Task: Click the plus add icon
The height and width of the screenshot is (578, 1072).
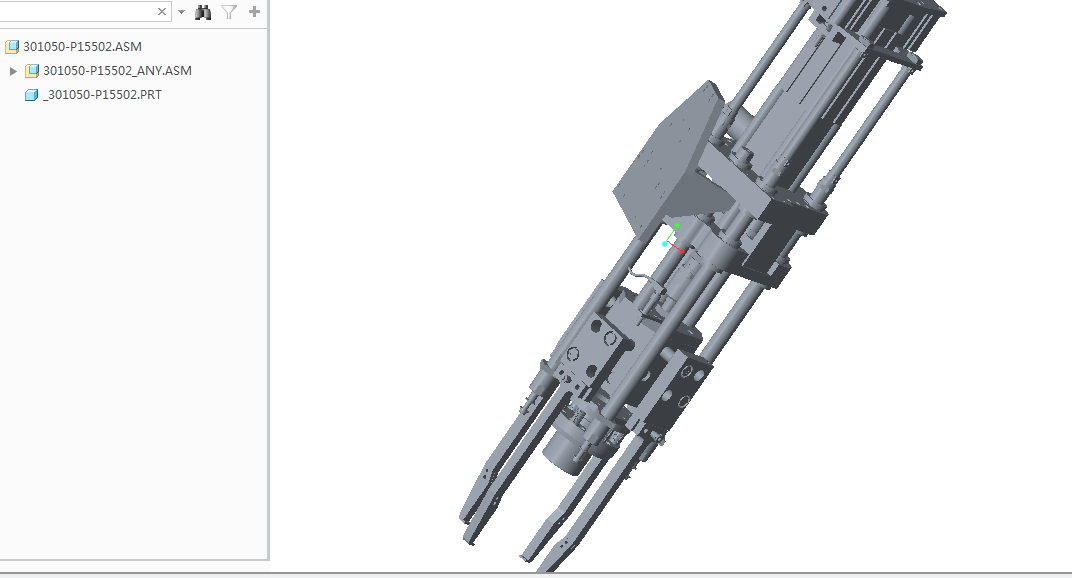Action: coord(254,12)
